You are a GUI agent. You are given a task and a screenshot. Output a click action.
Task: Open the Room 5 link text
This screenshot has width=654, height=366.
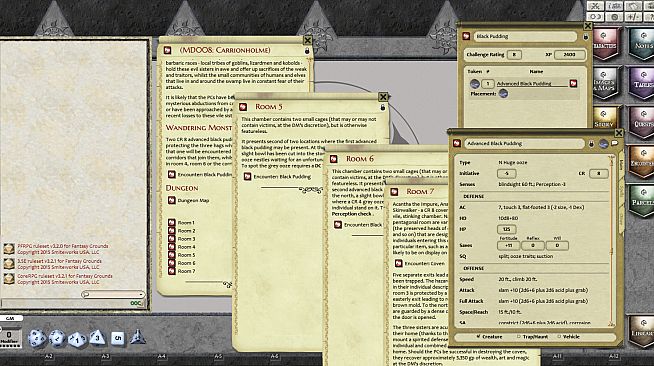point(186,255)
